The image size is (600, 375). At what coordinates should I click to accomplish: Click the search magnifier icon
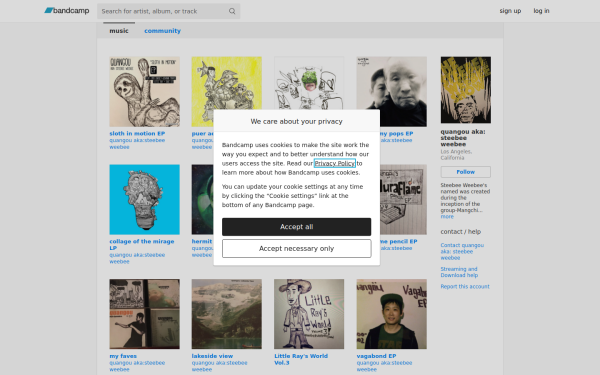tap(232, 11)
